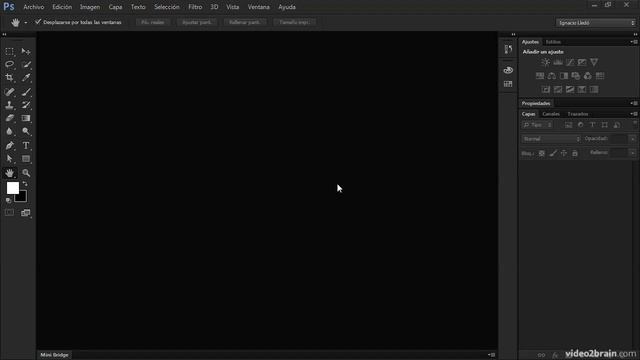This screenshot has height=360, width=640.
Task: Switch to the Canales tab
Action: tap(551, 114)
